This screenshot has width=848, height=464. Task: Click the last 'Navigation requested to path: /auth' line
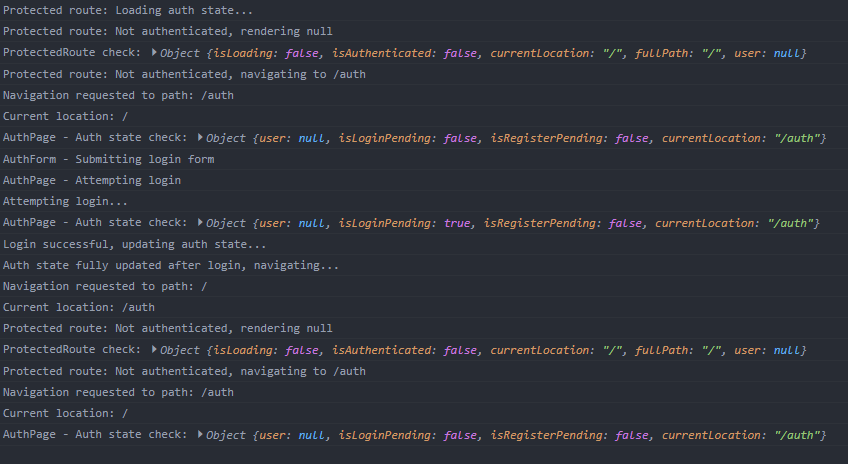point(118,392)
